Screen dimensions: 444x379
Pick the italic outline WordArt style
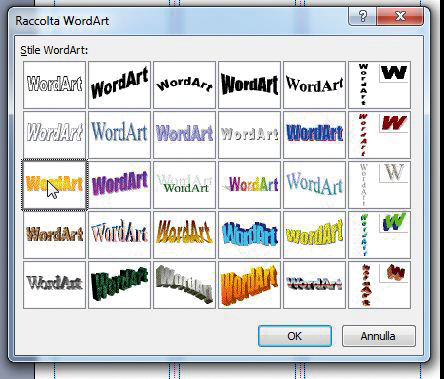pyautogui.click(x=55, y=135)
